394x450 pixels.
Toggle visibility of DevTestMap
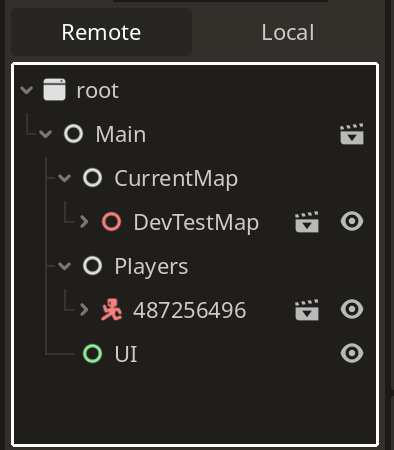coord(352,221)
